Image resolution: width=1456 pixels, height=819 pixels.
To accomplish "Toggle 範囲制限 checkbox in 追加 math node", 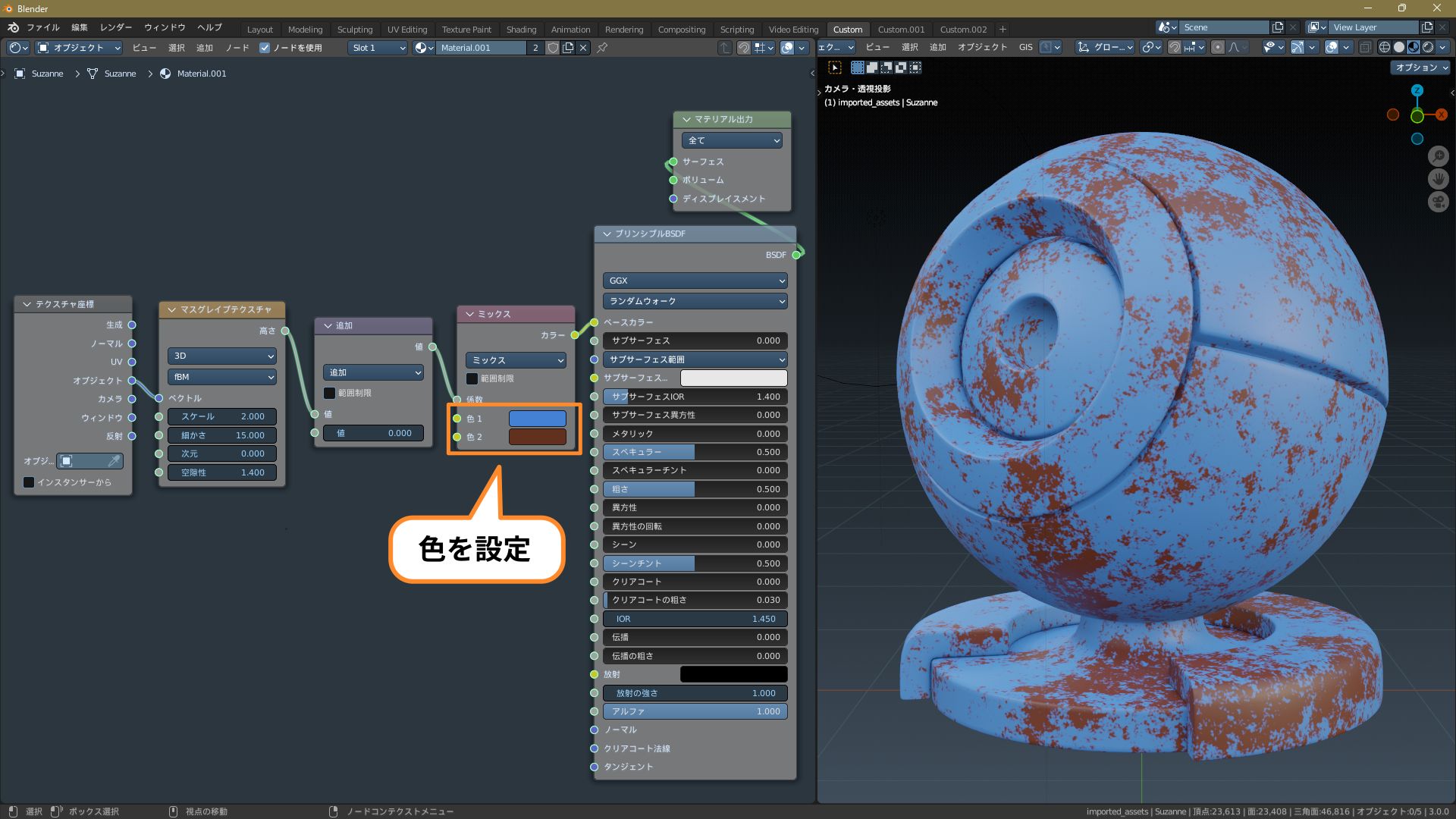I will click(x=329, y=393).
